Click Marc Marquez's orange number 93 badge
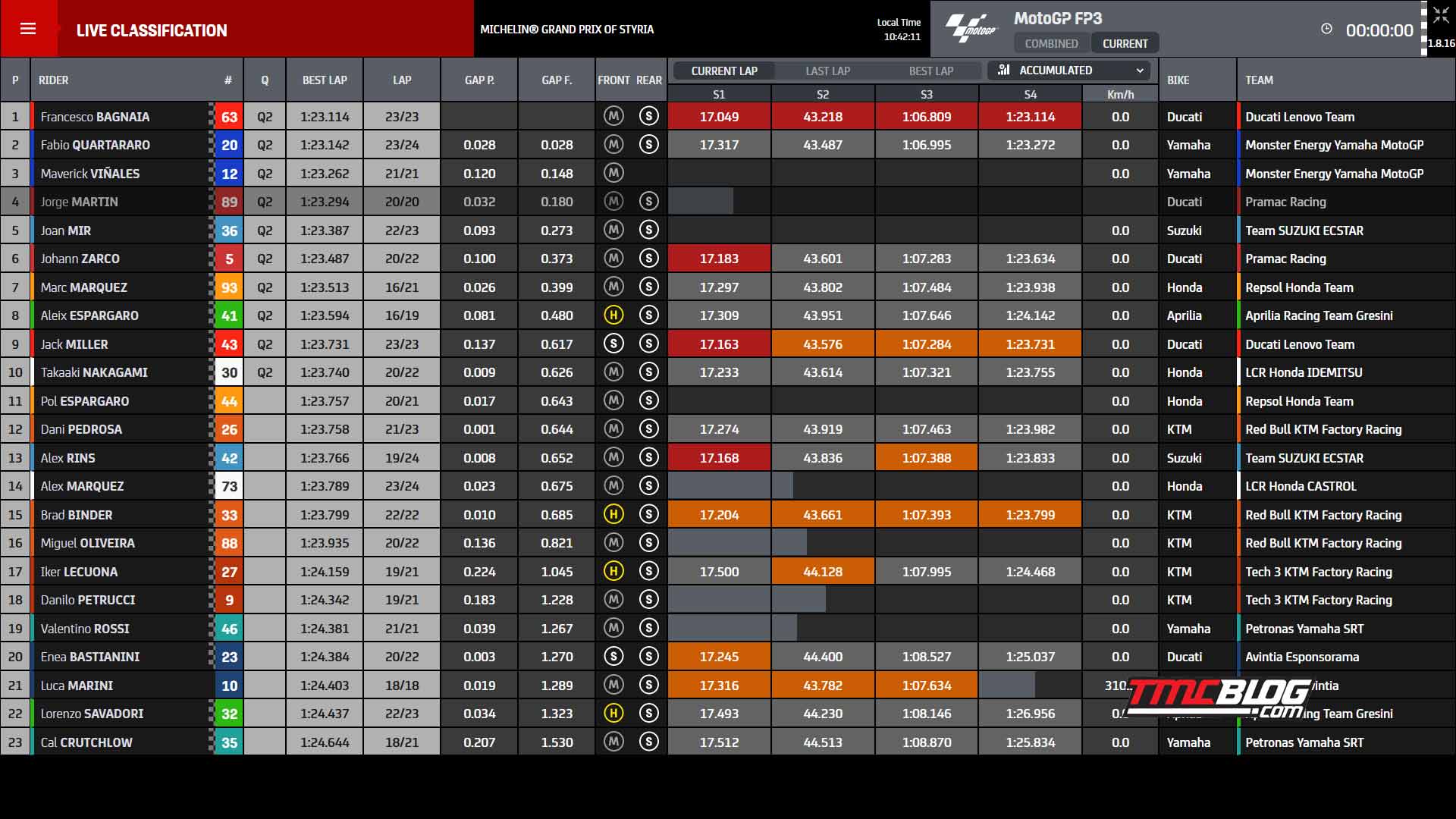The height and width of the screenshot is (819, 1456). point(229,287)
